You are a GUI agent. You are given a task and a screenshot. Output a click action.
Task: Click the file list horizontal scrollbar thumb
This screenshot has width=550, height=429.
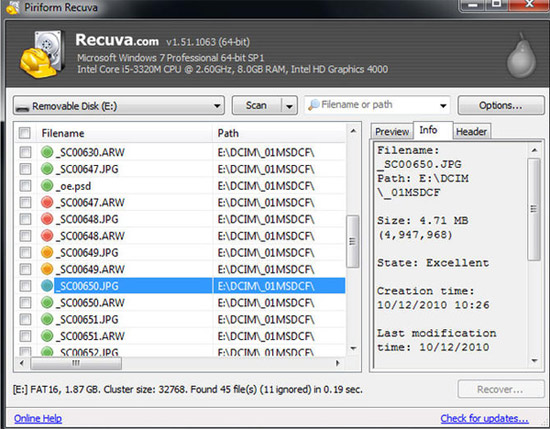[76, 363]
